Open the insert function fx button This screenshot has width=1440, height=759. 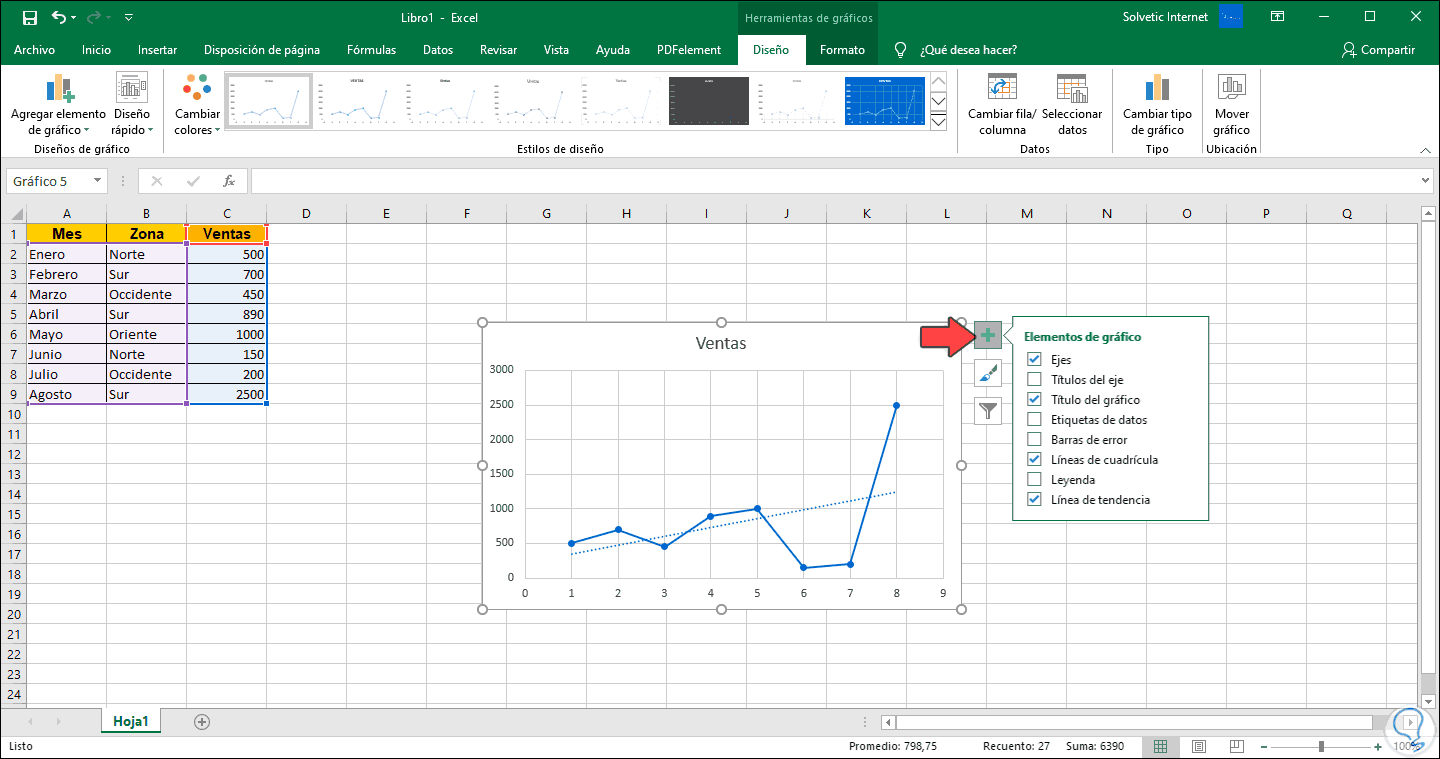pyautogui.click(x=229, y=181)
